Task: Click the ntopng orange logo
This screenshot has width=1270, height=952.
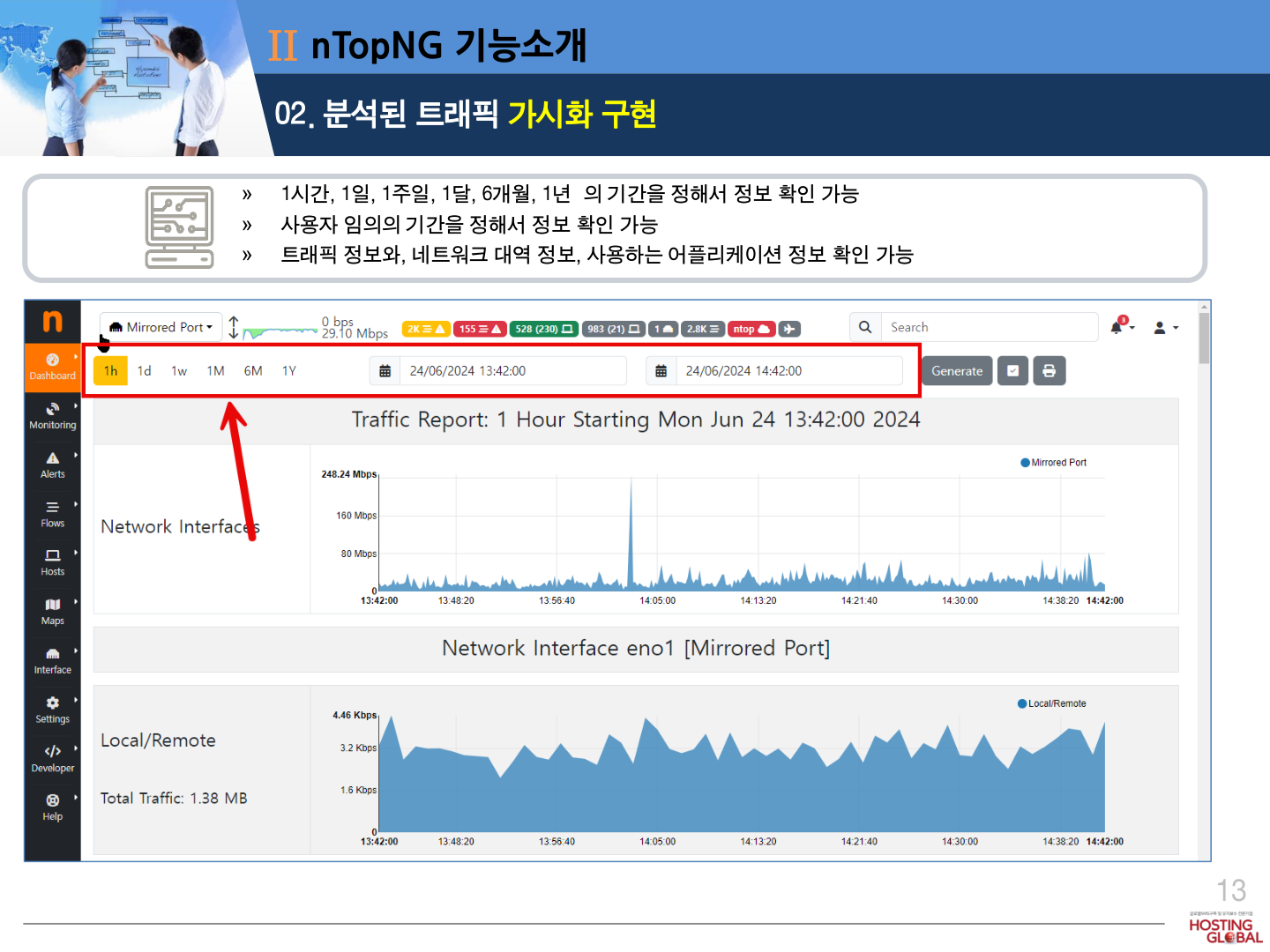Action: pyautogui.click(x=53, y=321)
